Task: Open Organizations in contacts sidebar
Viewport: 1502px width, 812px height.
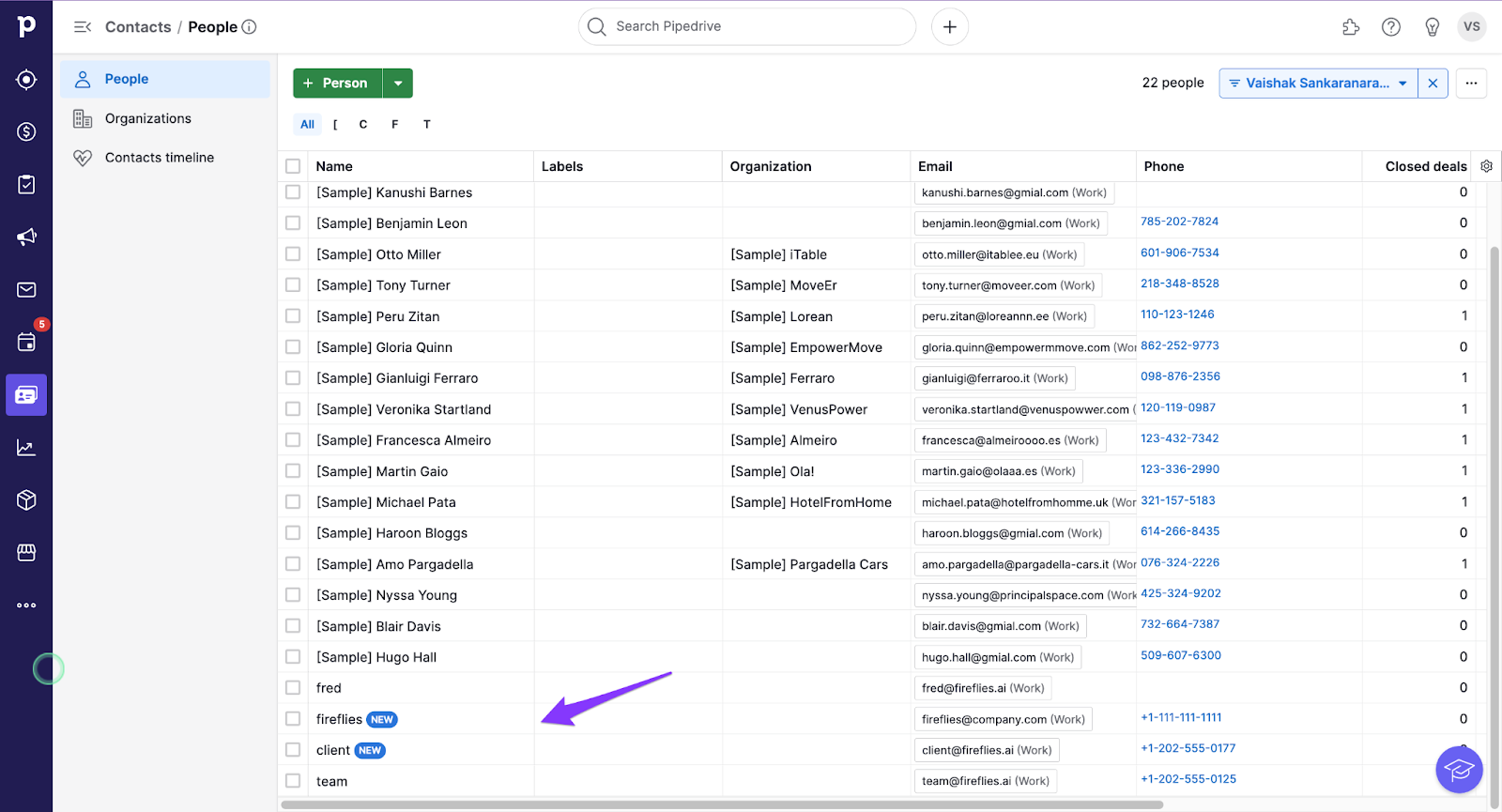Action: (165, 118)
